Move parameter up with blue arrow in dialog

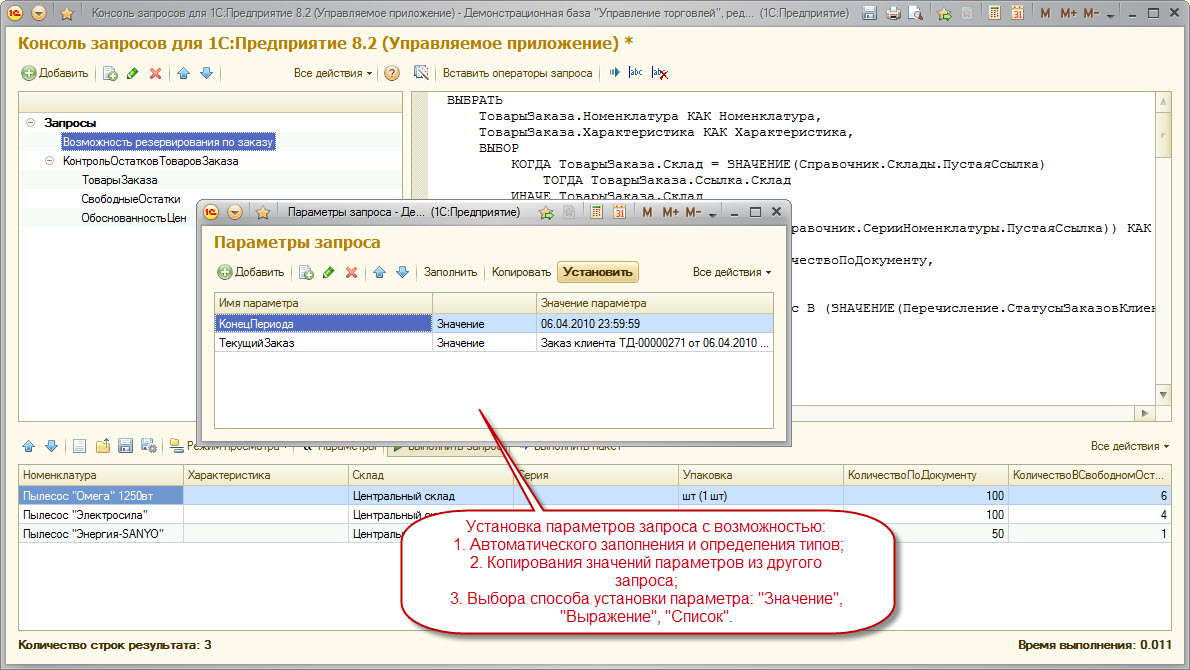click(x=380, y=272)
